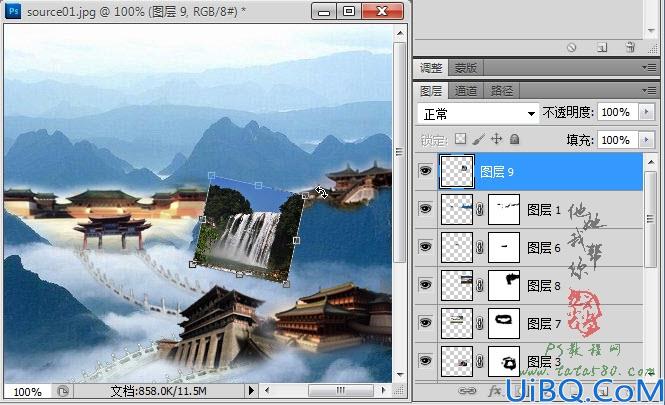Click the canvas vertical scrollbar thumb
665x405 pixels.
[x=400, y=152]
